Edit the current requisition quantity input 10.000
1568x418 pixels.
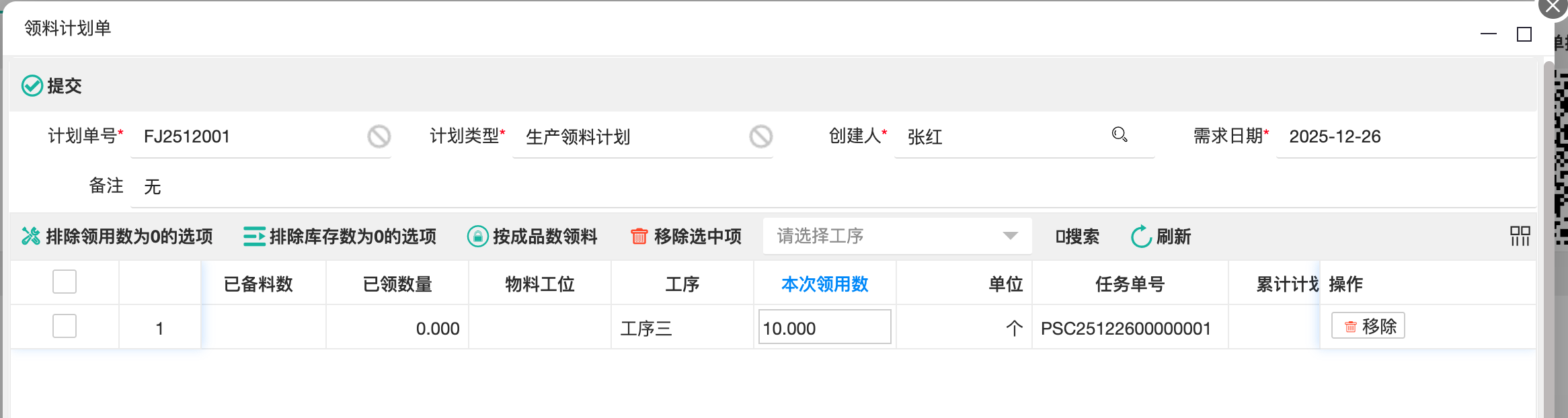point(824,328)
